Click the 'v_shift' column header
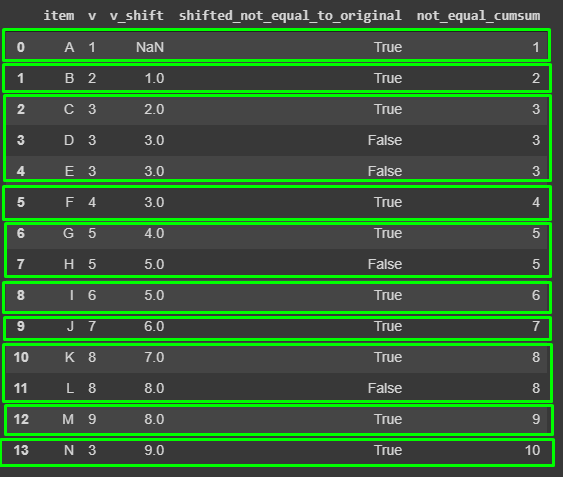Viewport: 563px width, 477px height. coord(136,16)
